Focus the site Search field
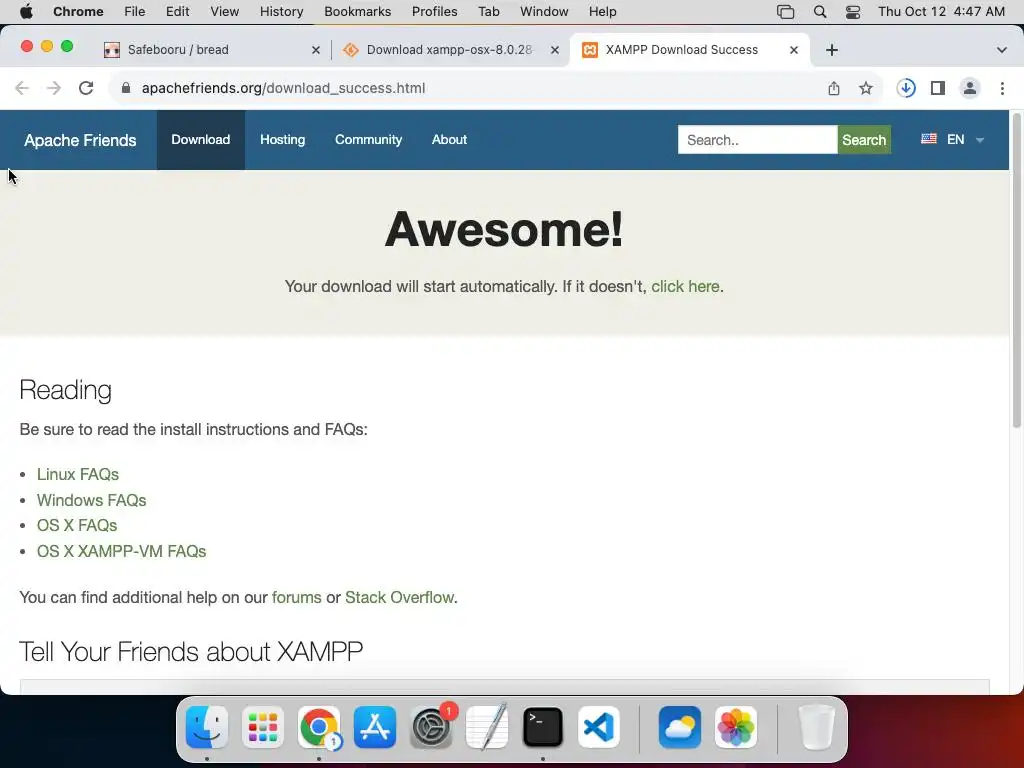The image size is (1024, 768). tap(758, 140)
